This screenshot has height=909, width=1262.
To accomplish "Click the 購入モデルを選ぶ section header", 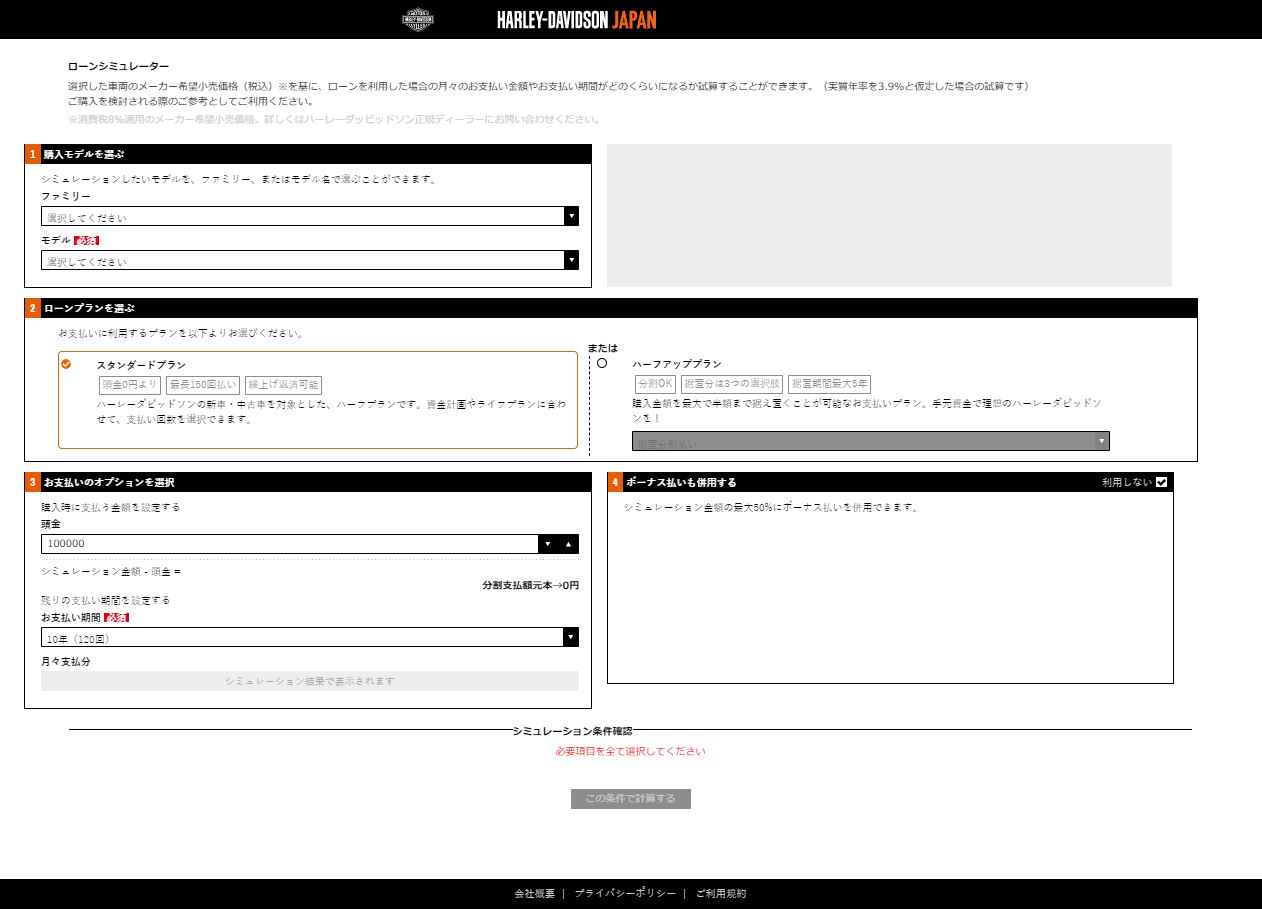I will coord(308,154).
